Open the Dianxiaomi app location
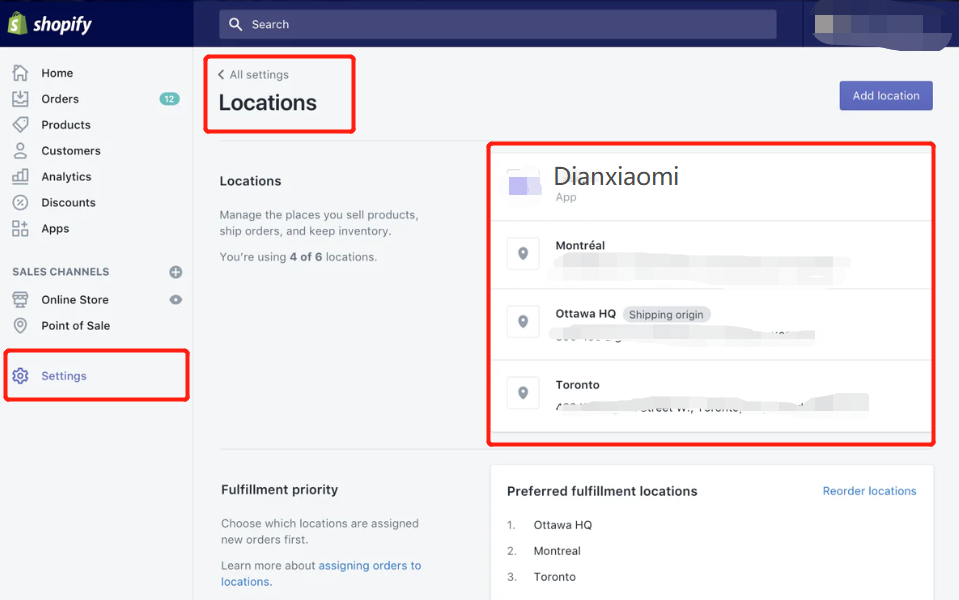This screenshot has height=600, width=959. tap(712, 185)
